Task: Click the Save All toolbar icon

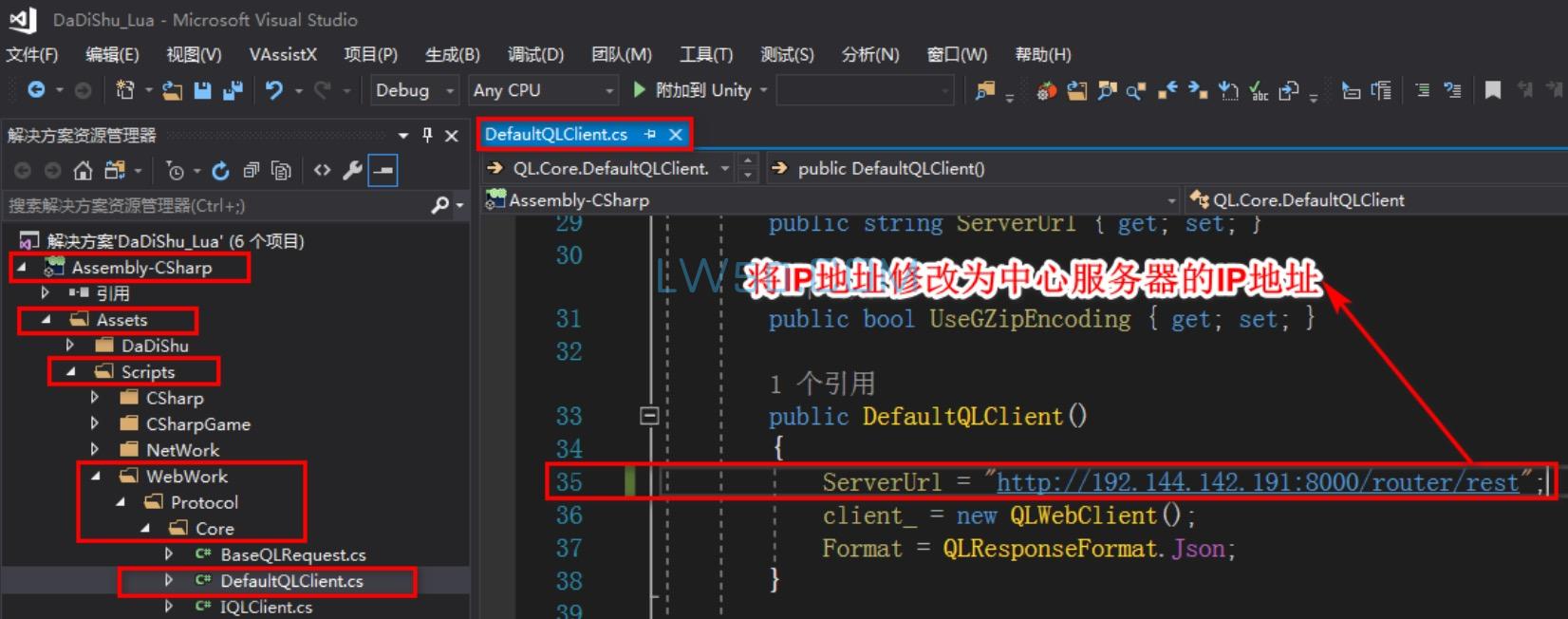Action: [233, 90]
